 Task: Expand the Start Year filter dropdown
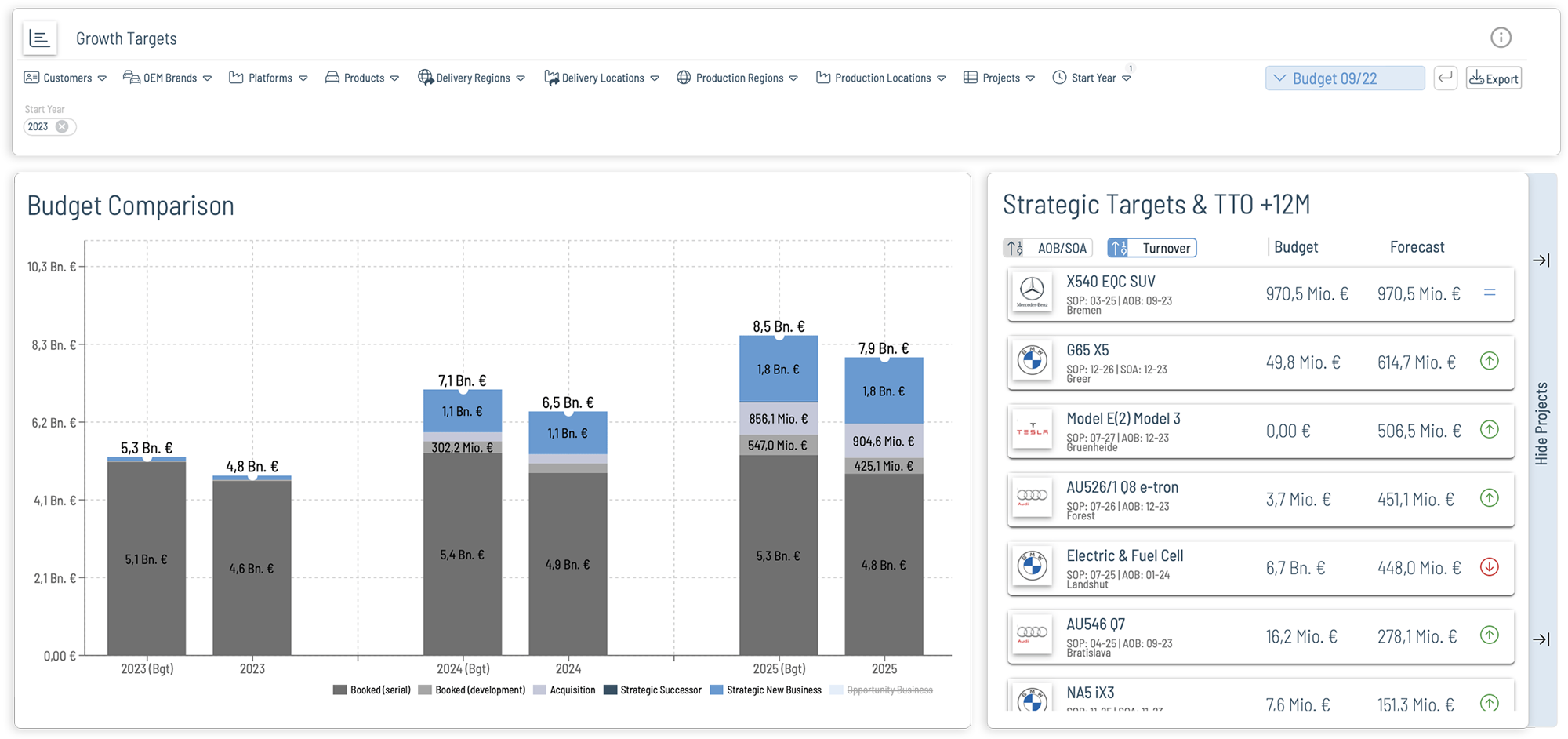click(x=1127, y=78)
